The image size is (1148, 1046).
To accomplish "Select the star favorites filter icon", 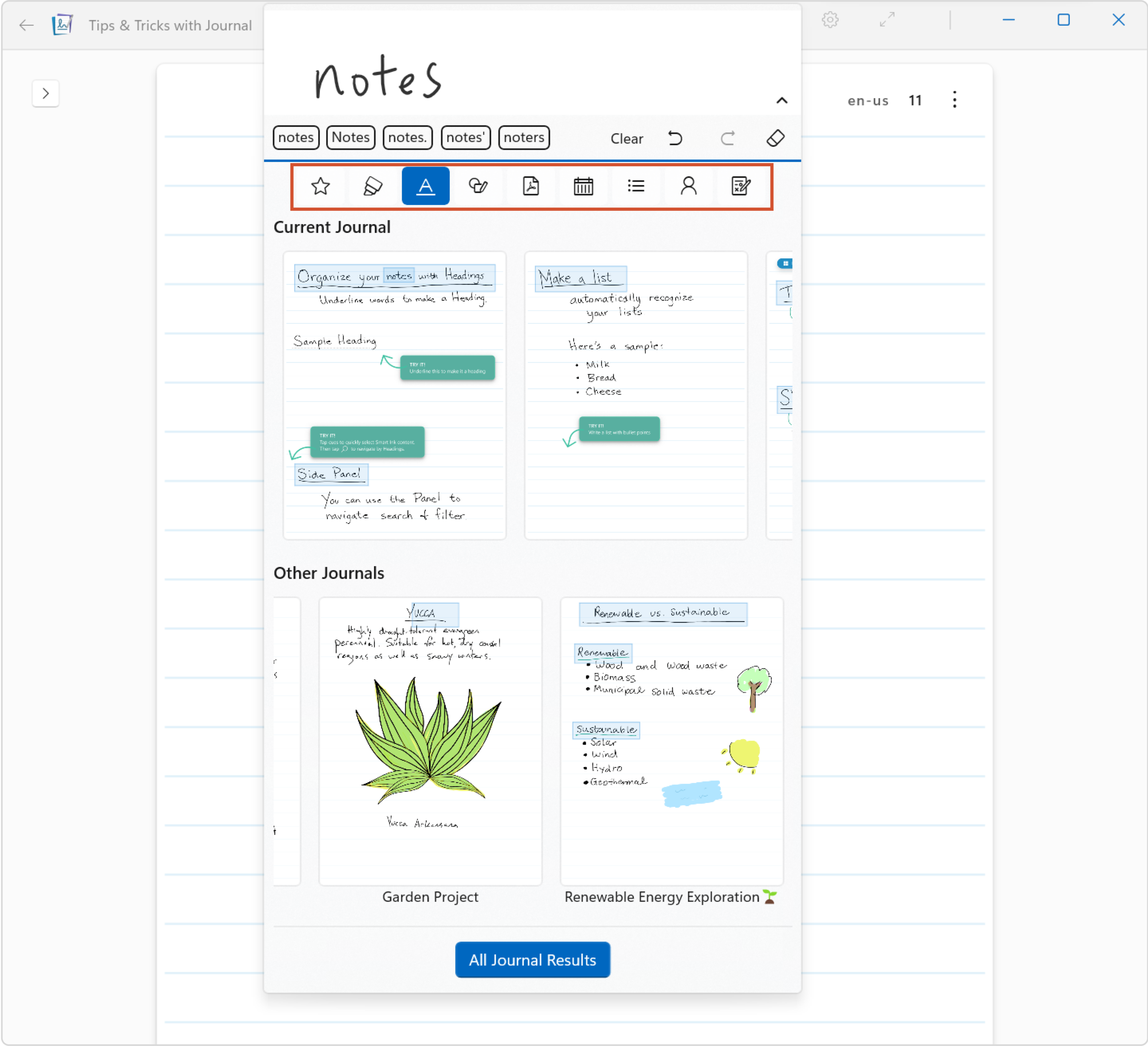I will tap(321, 186).
